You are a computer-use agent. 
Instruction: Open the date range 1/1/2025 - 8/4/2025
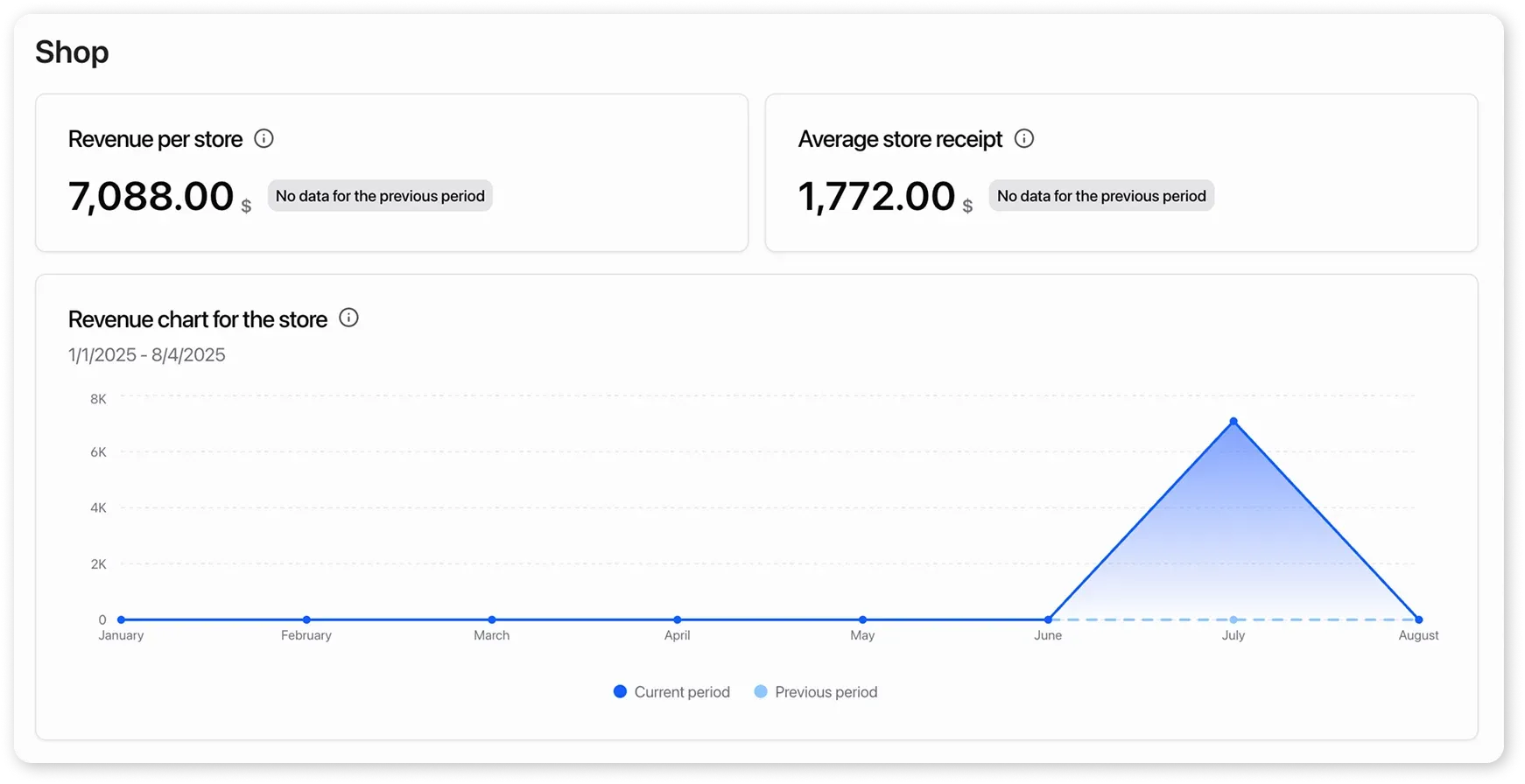point(146,354)
